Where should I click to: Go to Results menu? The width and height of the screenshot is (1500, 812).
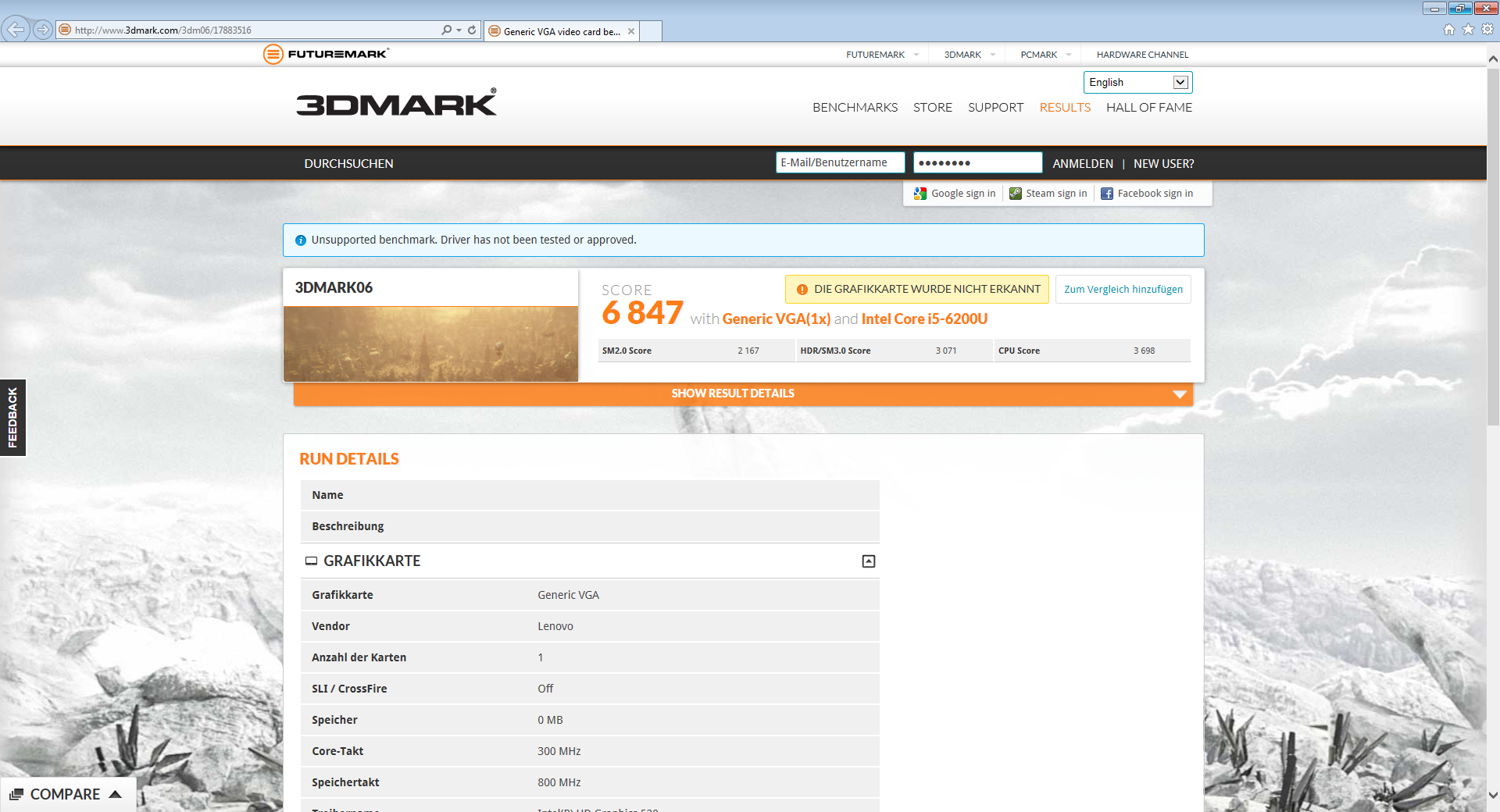pos(1065,108)
